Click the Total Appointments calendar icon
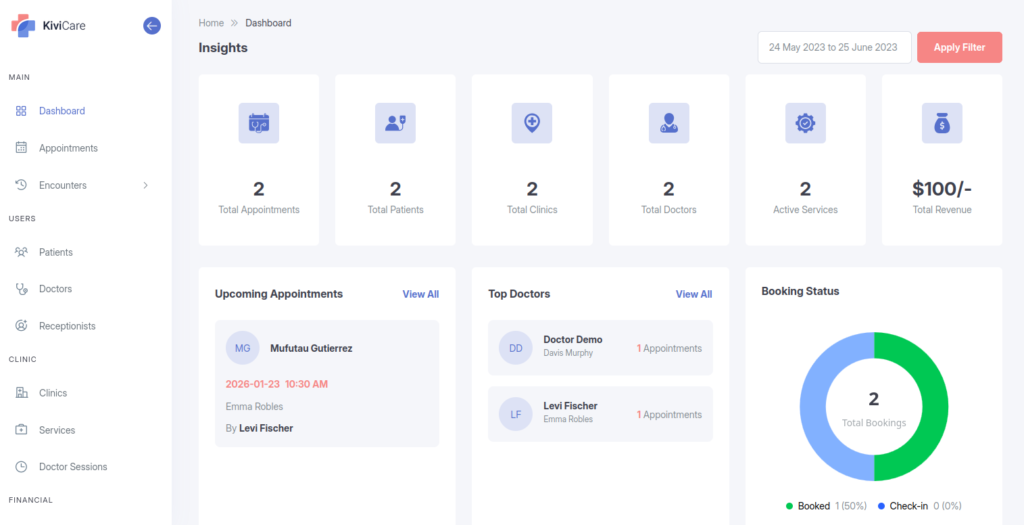 pyautogui.click(x=259, y=123)
